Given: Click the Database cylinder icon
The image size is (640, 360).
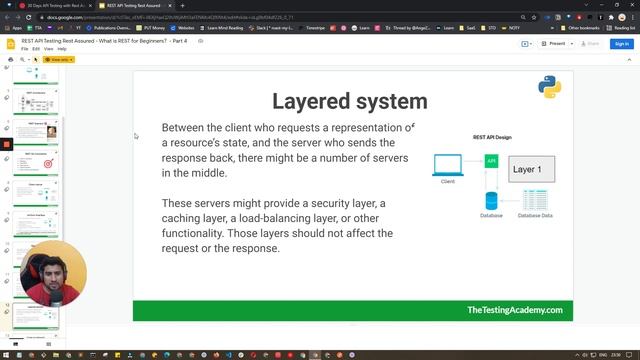Looking at the screenshot, I should pyautogui.click(x=491, y=201).
